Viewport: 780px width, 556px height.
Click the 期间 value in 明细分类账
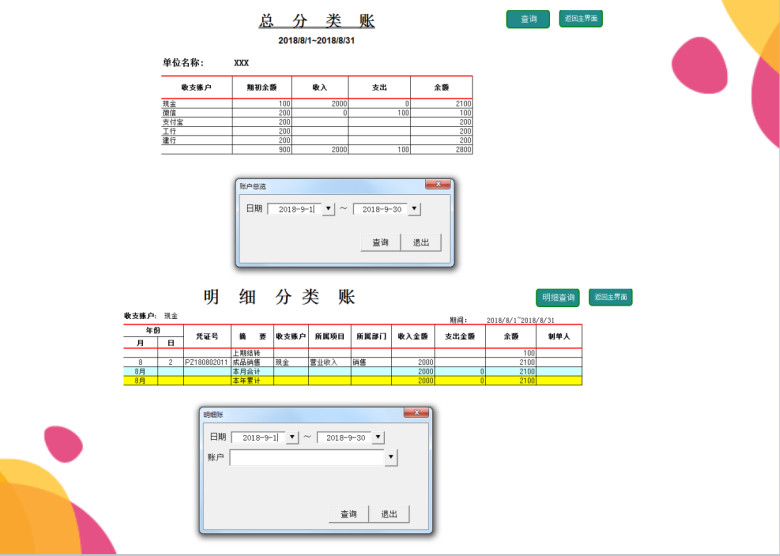[x=520, y=320]
